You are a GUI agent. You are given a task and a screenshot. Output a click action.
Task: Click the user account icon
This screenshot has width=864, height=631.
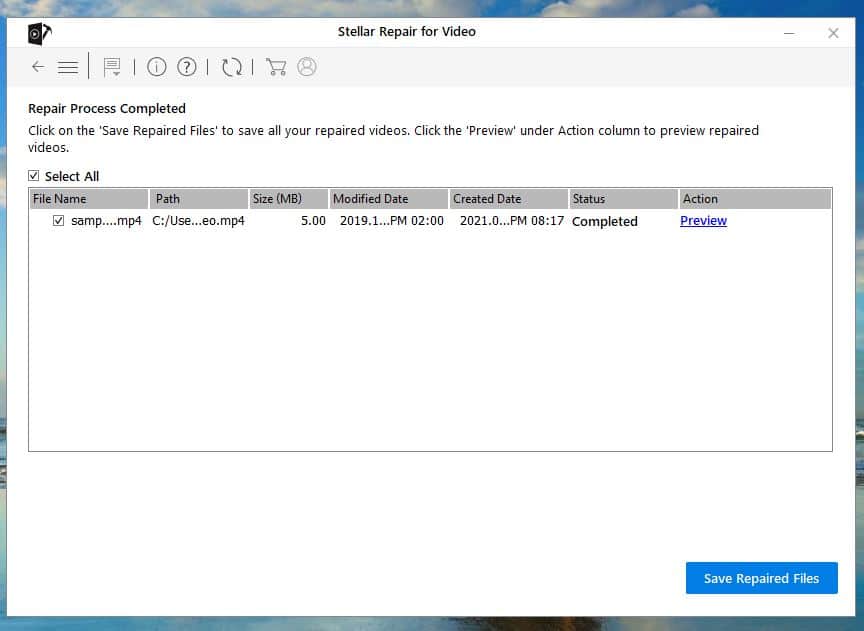pos(307,67)
